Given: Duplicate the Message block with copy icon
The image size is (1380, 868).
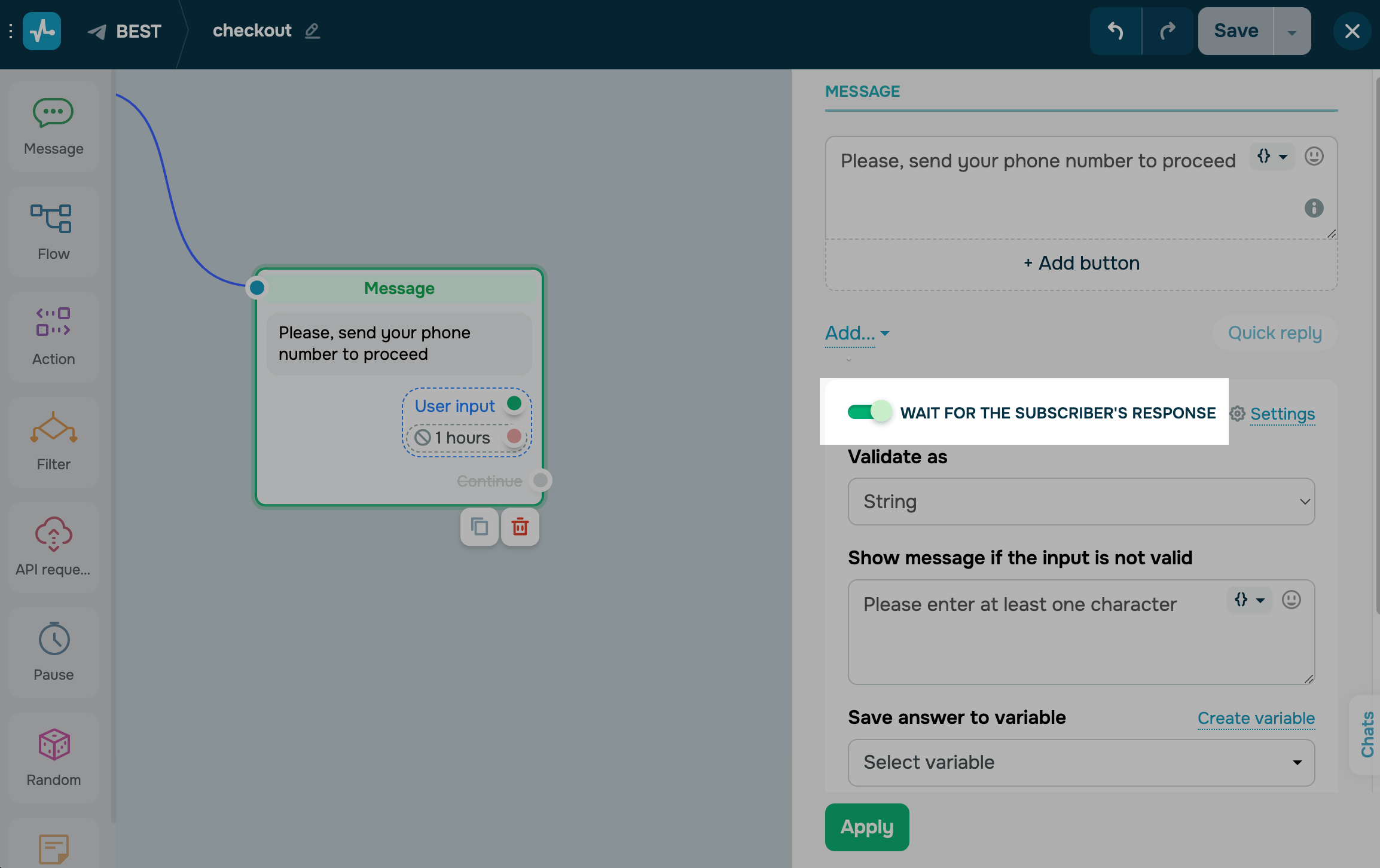Looking at the screenshot, I should 480,527.
